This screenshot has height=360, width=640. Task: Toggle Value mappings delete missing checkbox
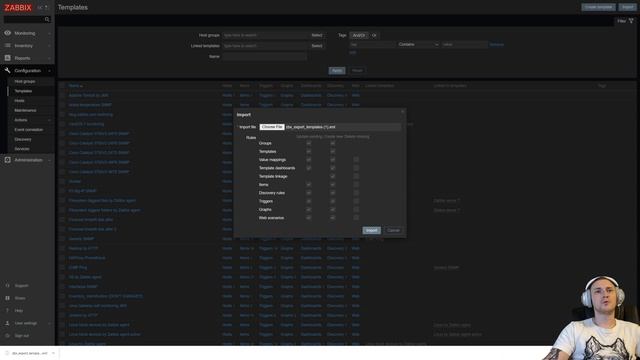356,160
